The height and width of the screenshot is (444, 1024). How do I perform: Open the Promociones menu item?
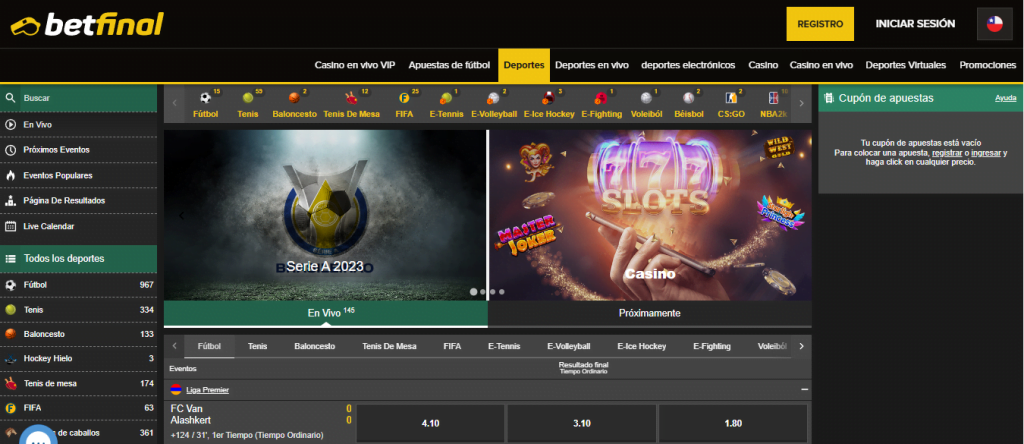click(x=987, y=65)
